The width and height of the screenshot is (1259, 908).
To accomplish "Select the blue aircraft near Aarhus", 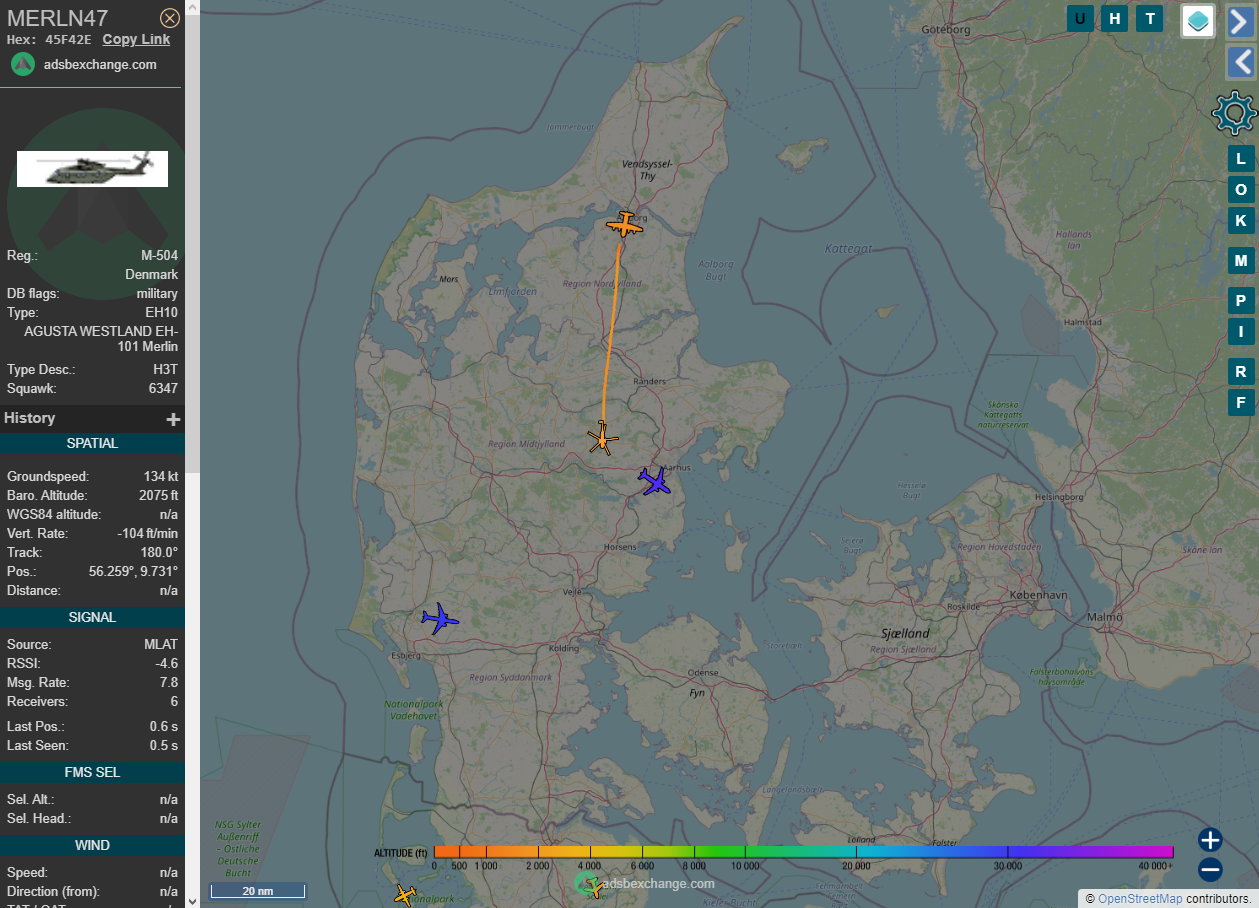I will click(655, 482).
